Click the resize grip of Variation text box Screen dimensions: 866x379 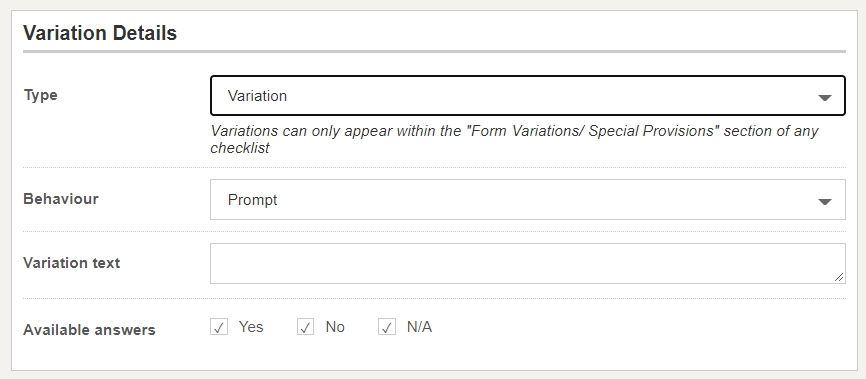(x=839, y=277)
